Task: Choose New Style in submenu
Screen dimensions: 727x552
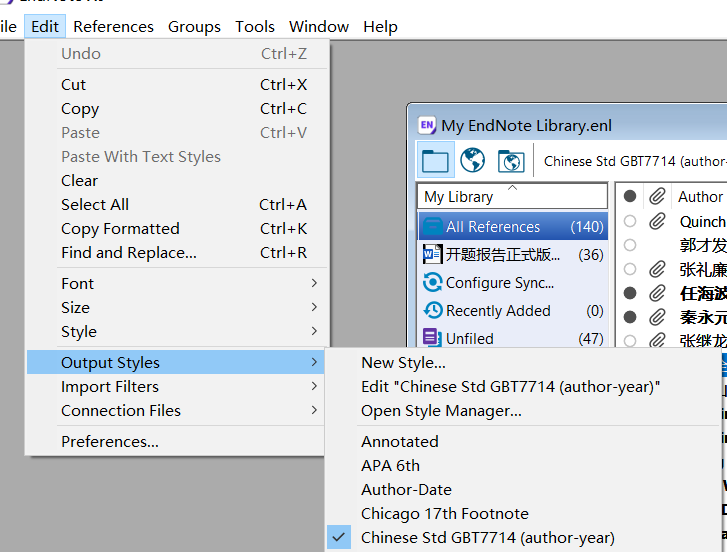Action: pos(523,362)
